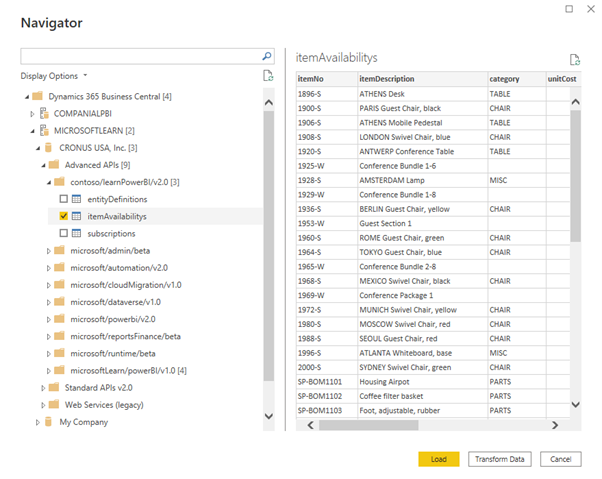Click the microsoft/reportsFinance/beta folder icon
Screen dimensions: 602x479
click(59, 336)
